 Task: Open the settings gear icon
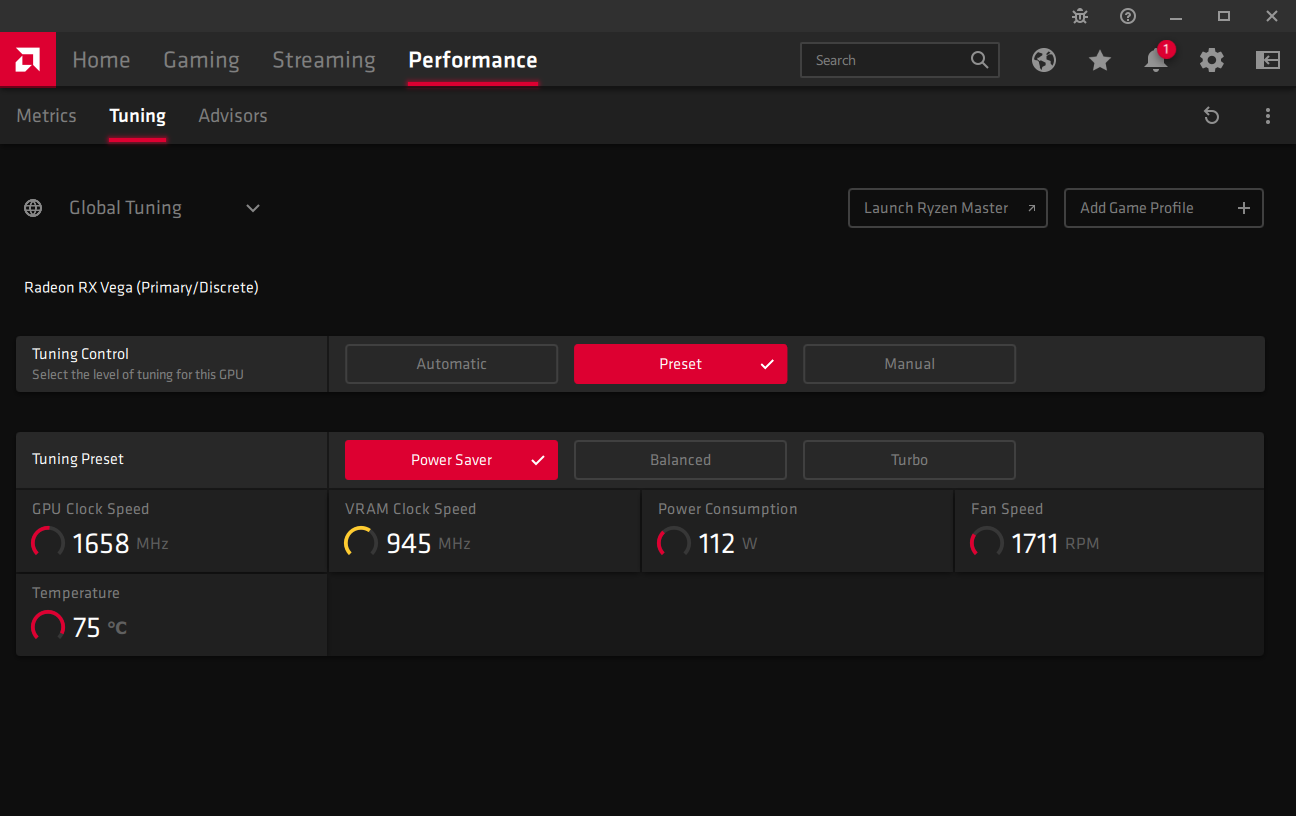(1212, 60)
